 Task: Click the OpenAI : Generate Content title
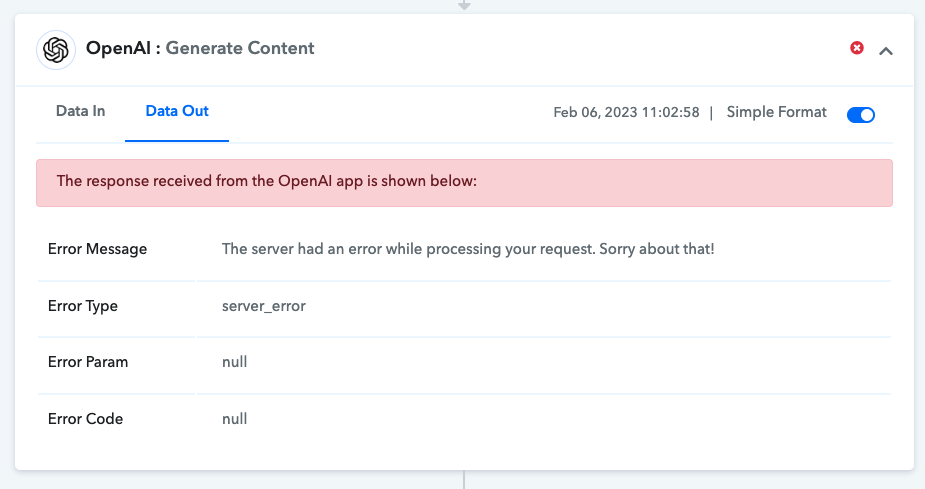pyautogui.click(x=200, y=48)
